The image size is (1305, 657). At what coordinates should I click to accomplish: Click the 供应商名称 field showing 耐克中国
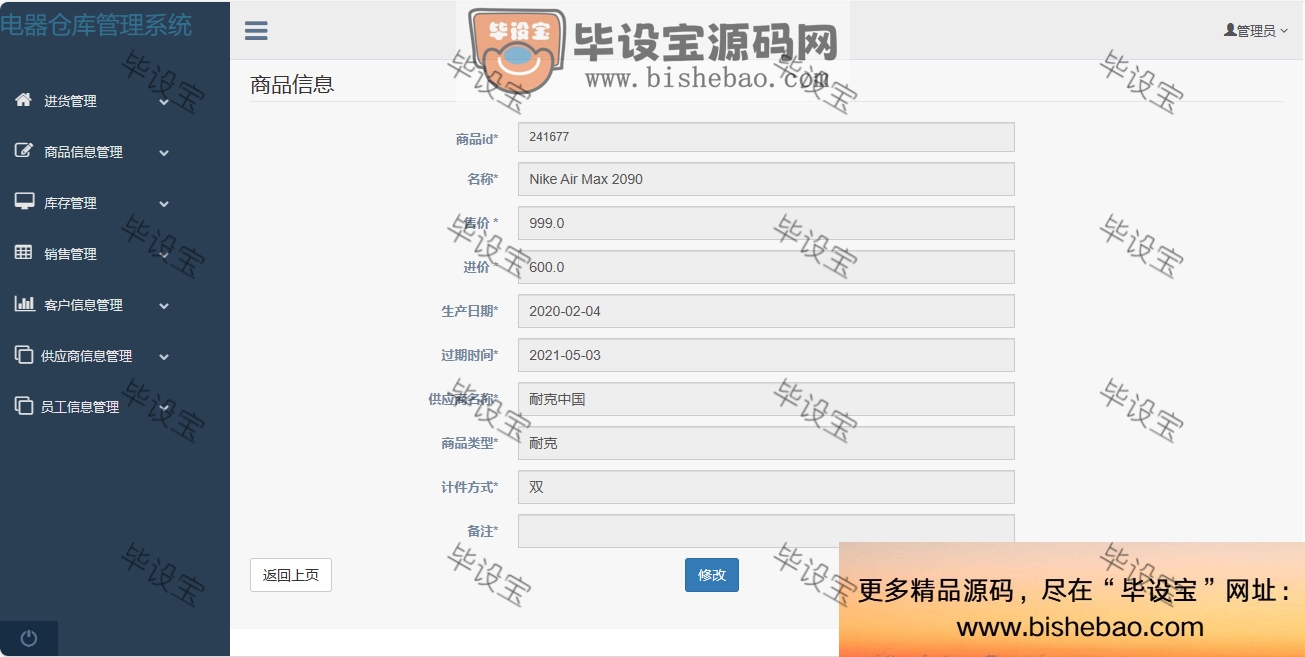point(766,399)
